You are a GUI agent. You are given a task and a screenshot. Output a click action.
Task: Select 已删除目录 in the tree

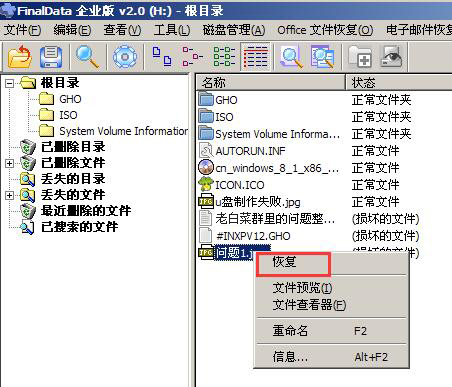(73, 147)
